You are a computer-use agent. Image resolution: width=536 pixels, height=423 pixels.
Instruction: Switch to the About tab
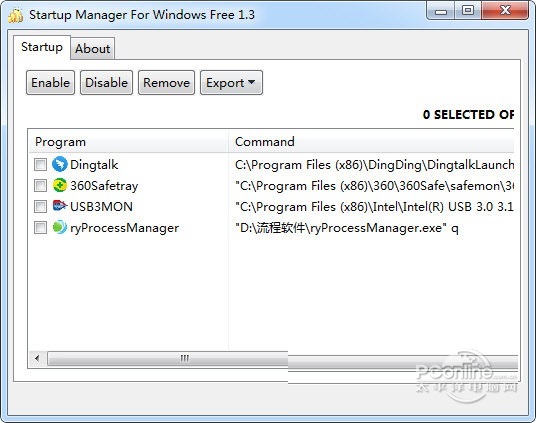(93, 49)
